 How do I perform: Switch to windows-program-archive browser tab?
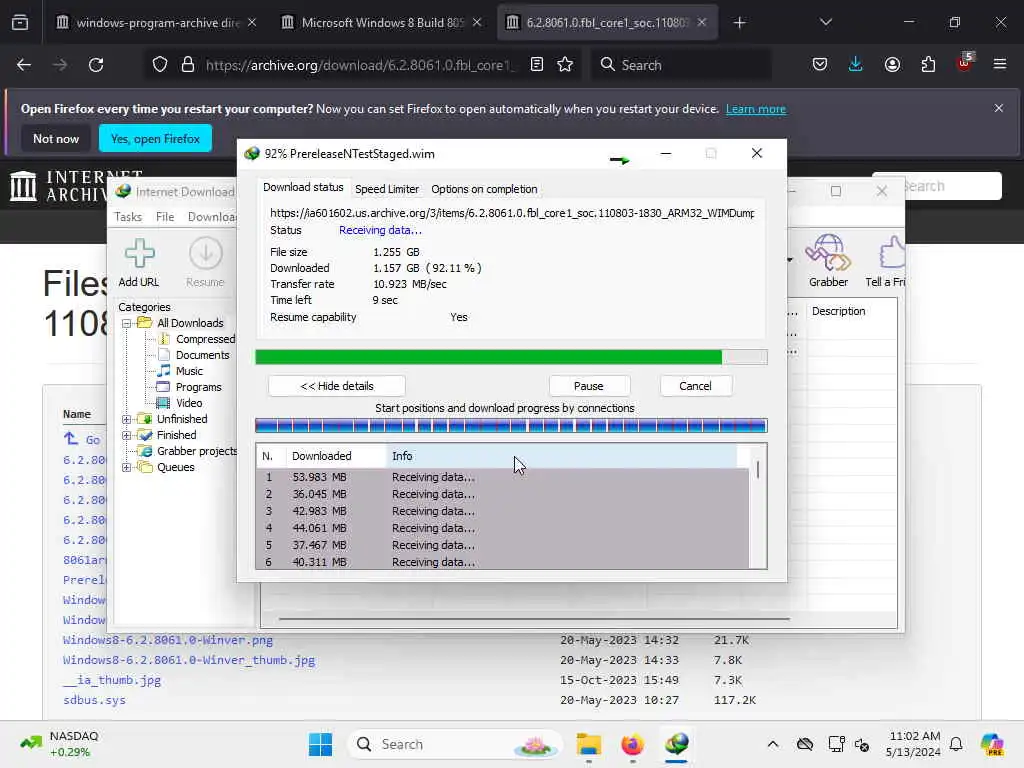(157, 22)
